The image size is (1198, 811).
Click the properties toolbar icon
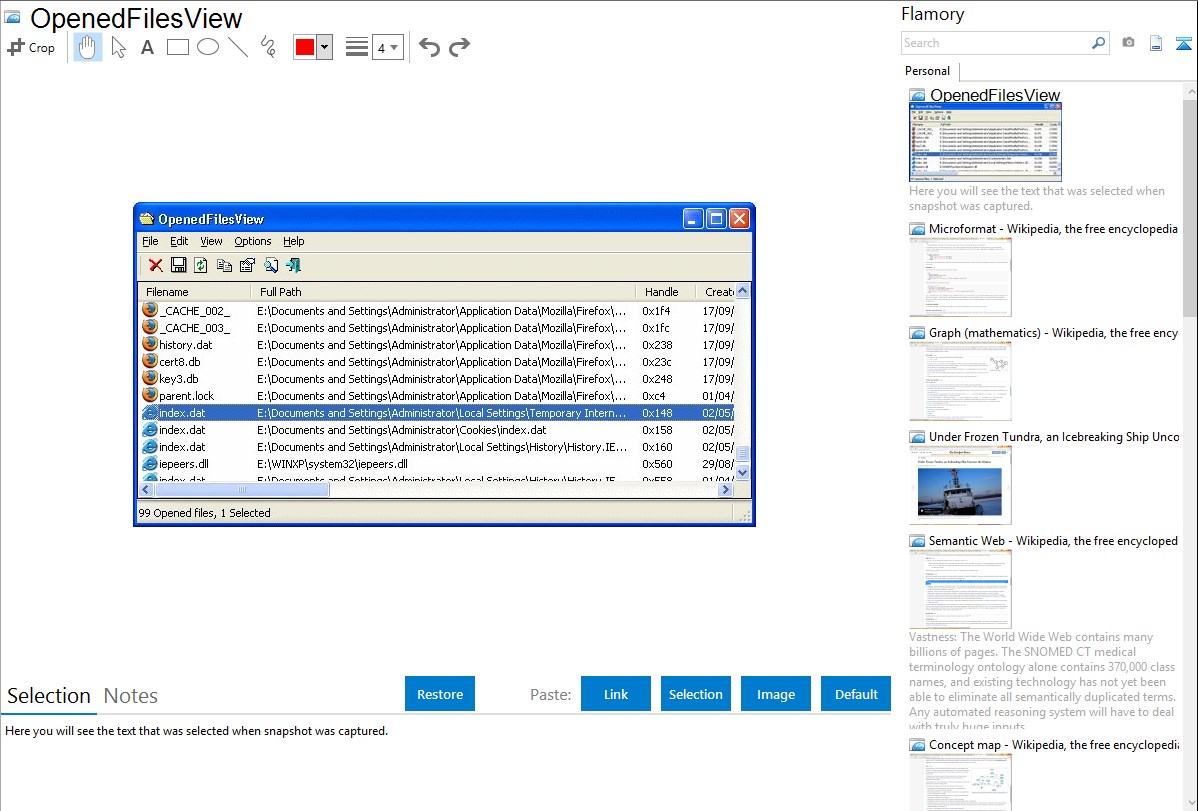(247, 265)
